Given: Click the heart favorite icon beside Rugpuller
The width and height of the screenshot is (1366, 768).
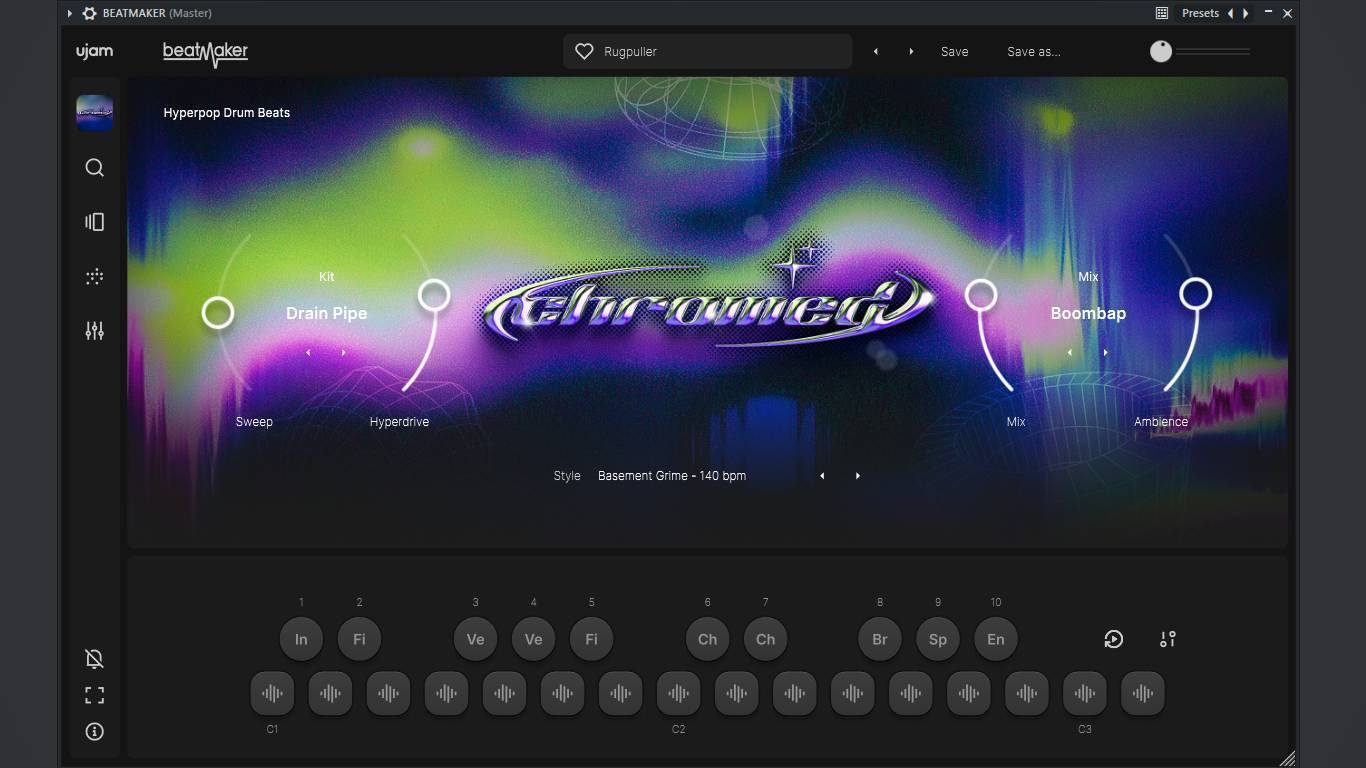Looking at the screenshot, I should click(584, 52).
